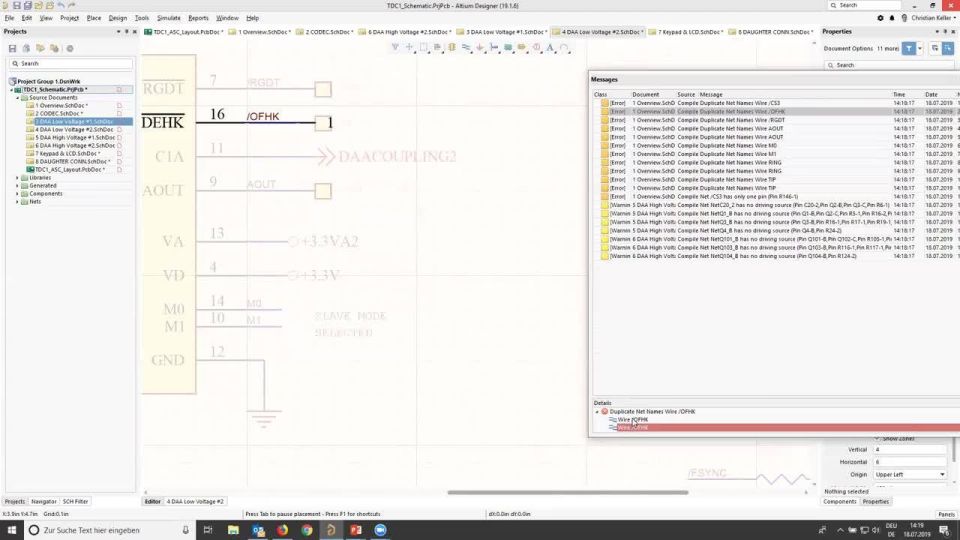This screenshot has width=960, height=540.
Task: Click the place power port (GND) icon
Action: [479, 47]
